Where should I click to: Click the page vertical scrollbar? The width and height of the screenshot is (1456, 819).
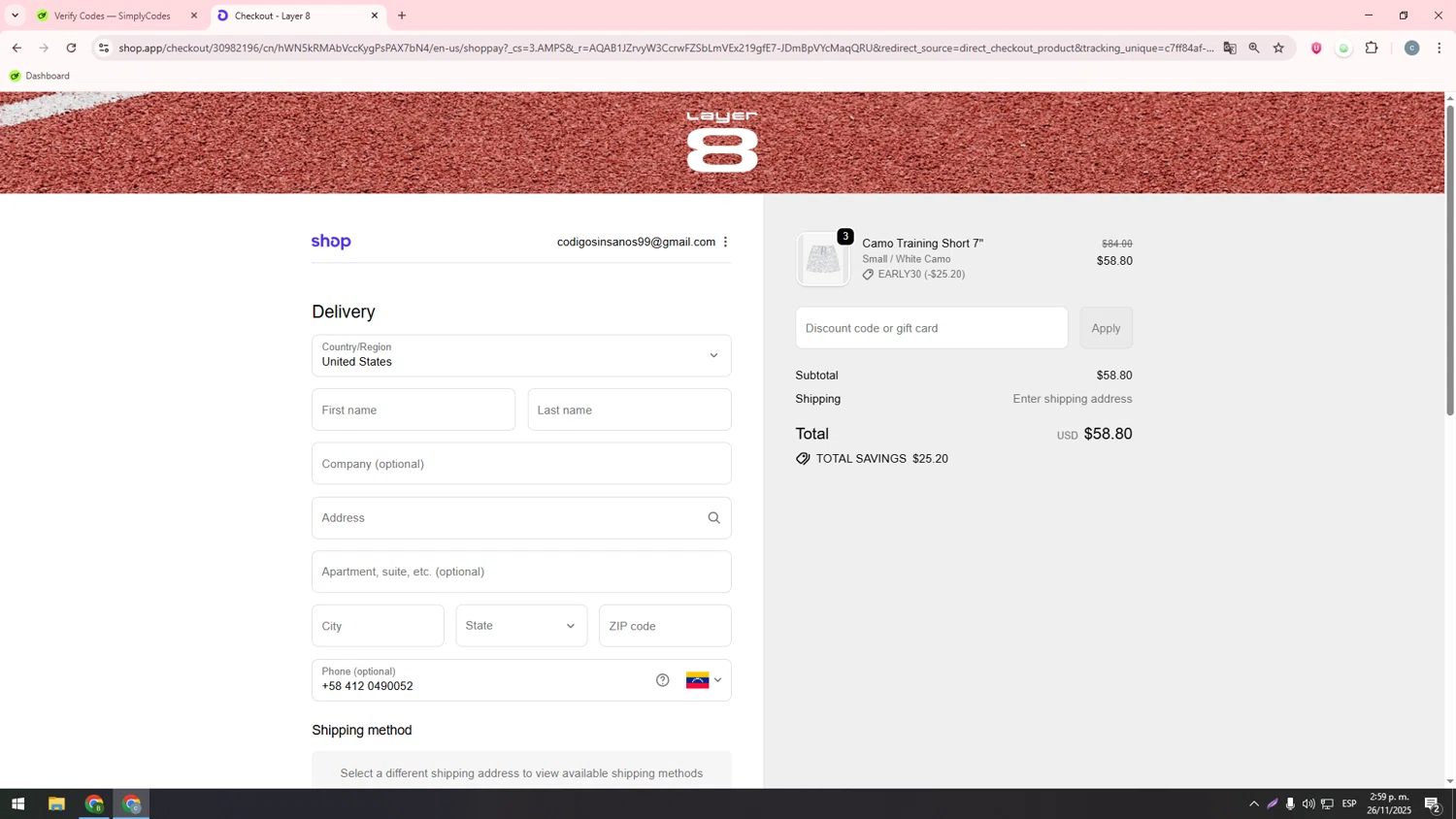point(1450,260)
